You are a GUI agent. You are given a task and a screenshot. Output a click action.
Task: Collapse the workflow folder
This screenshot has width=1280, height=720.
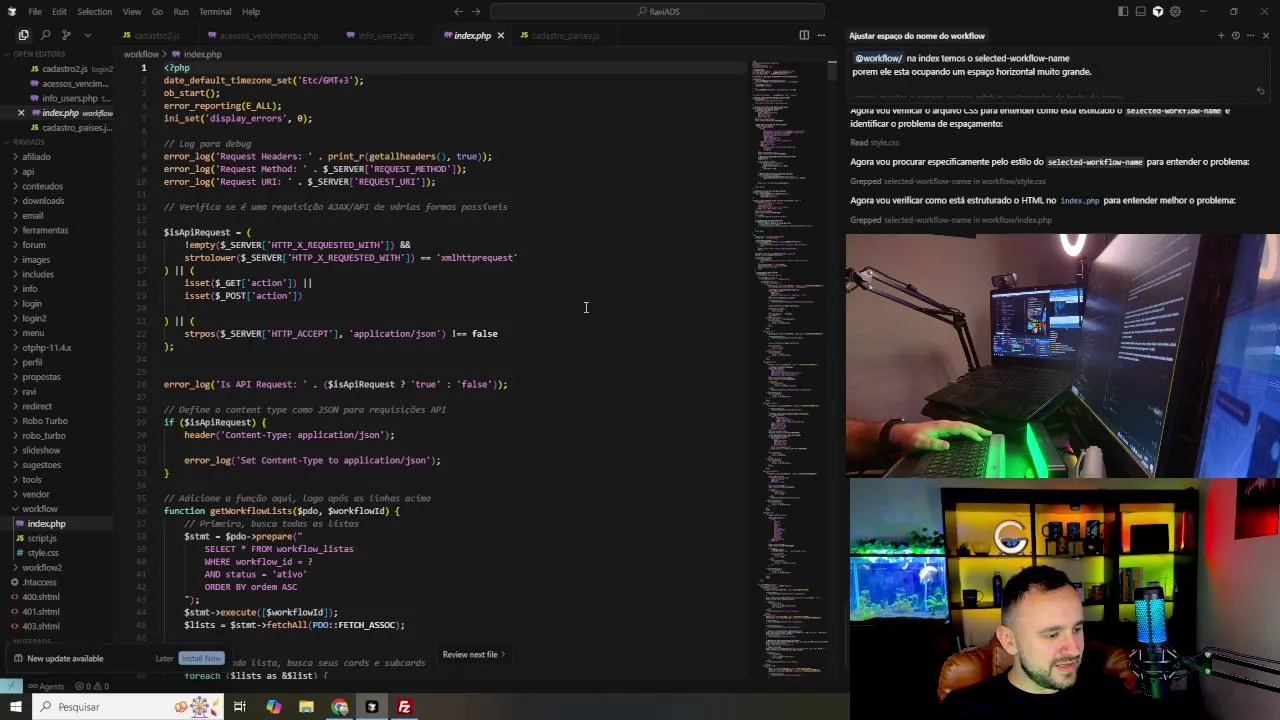[x=40, y=509]
